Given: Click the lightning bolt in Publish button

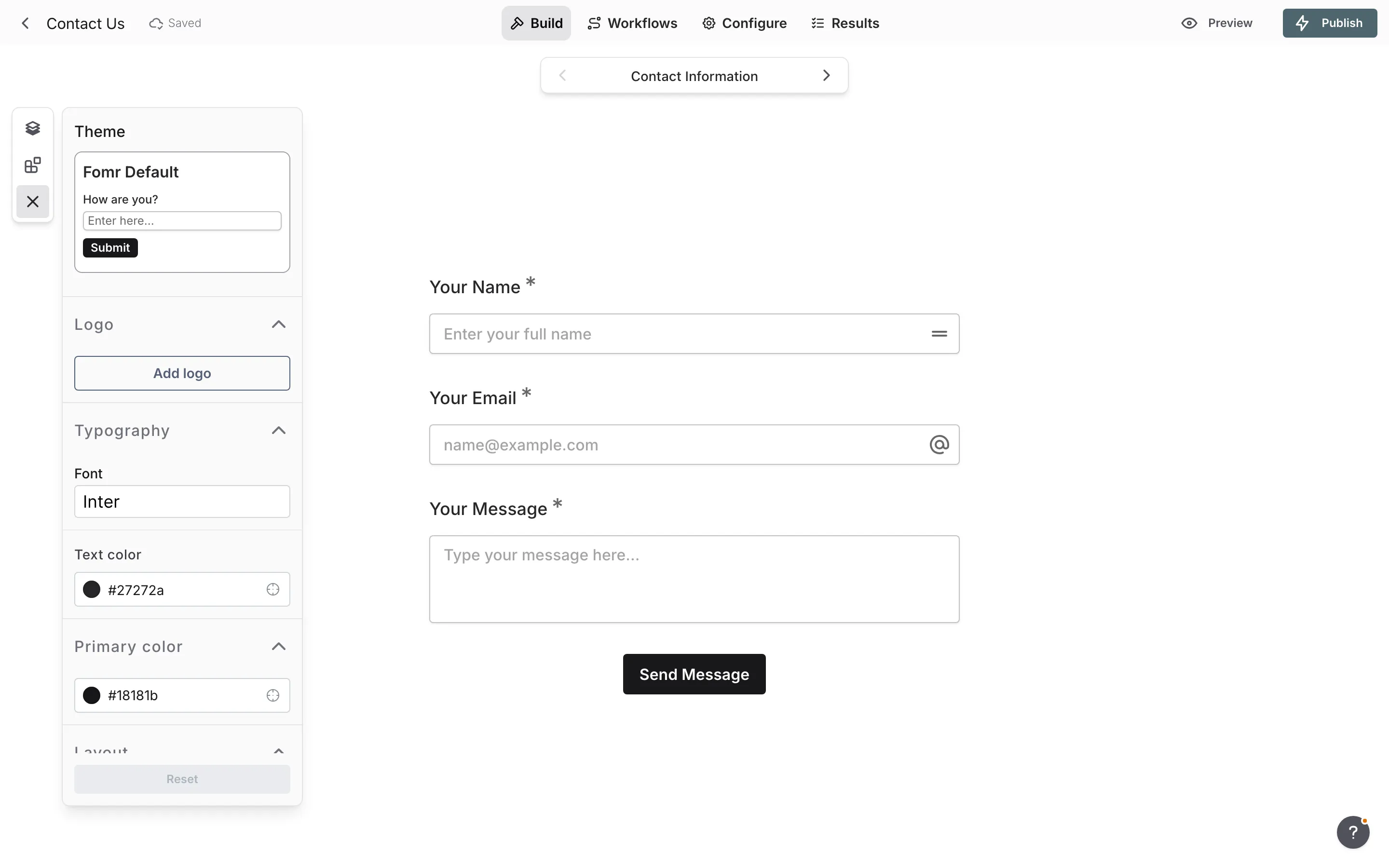Looking at the screenshot, I should (1302, 23).
